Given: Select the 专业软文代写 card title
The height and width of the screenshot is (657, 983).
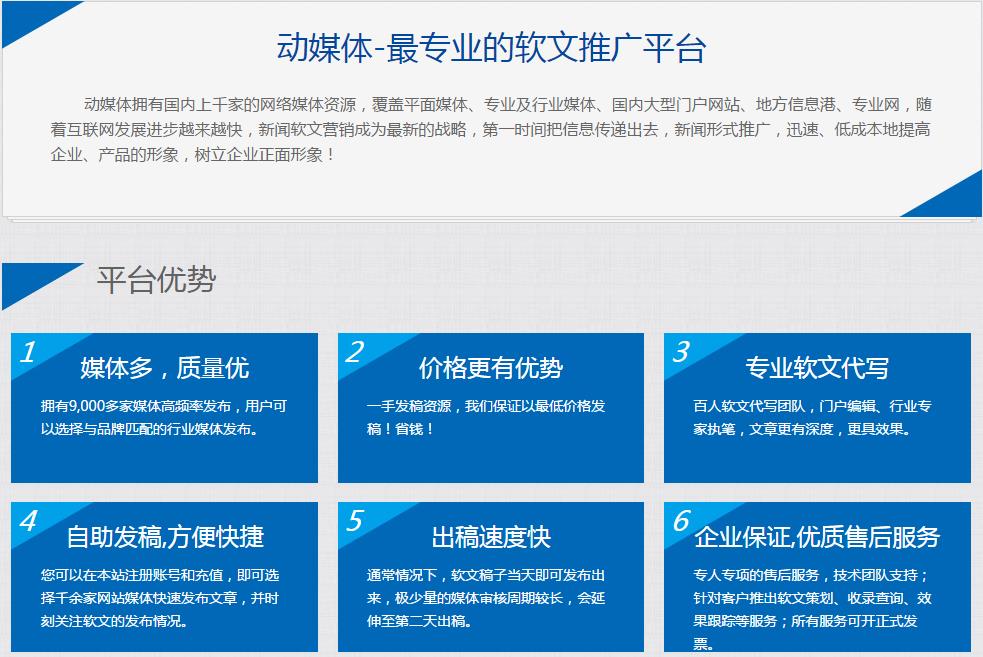Looking at the screenshot, I should [x=817, y=368].
